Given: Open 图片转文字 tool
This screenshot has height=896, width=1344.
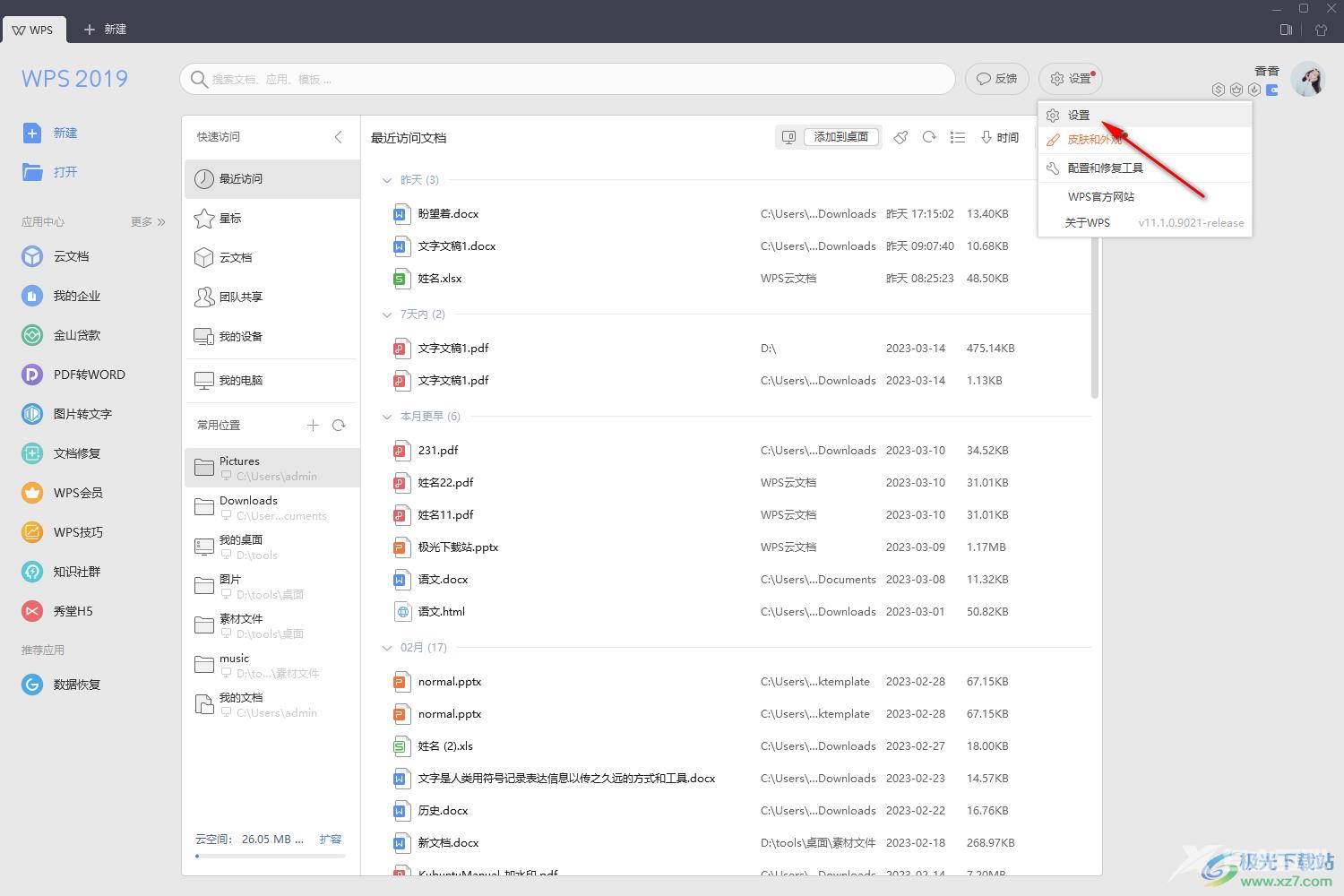Looking at the screenshot, I should pos(67,414).
